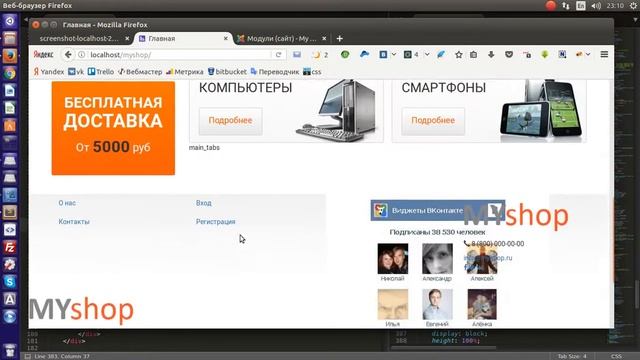Click the VK extension toolbar icon

(383, 54)
